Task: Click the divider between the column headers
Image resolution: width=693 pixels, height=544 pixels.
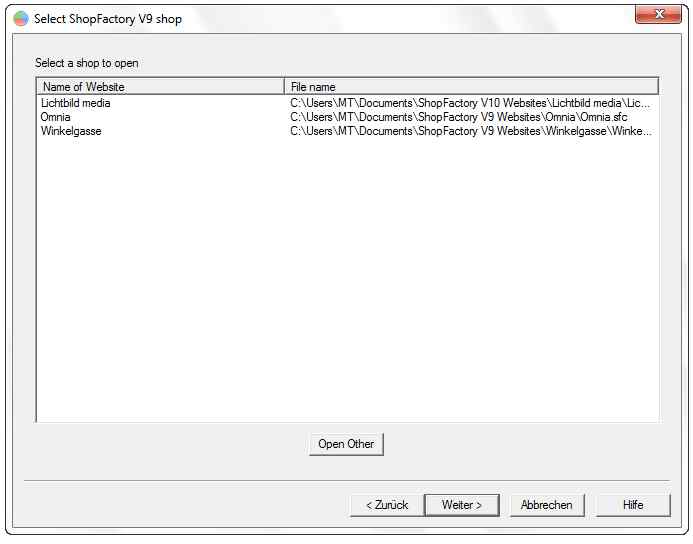Action: click(x=285, y=87)
